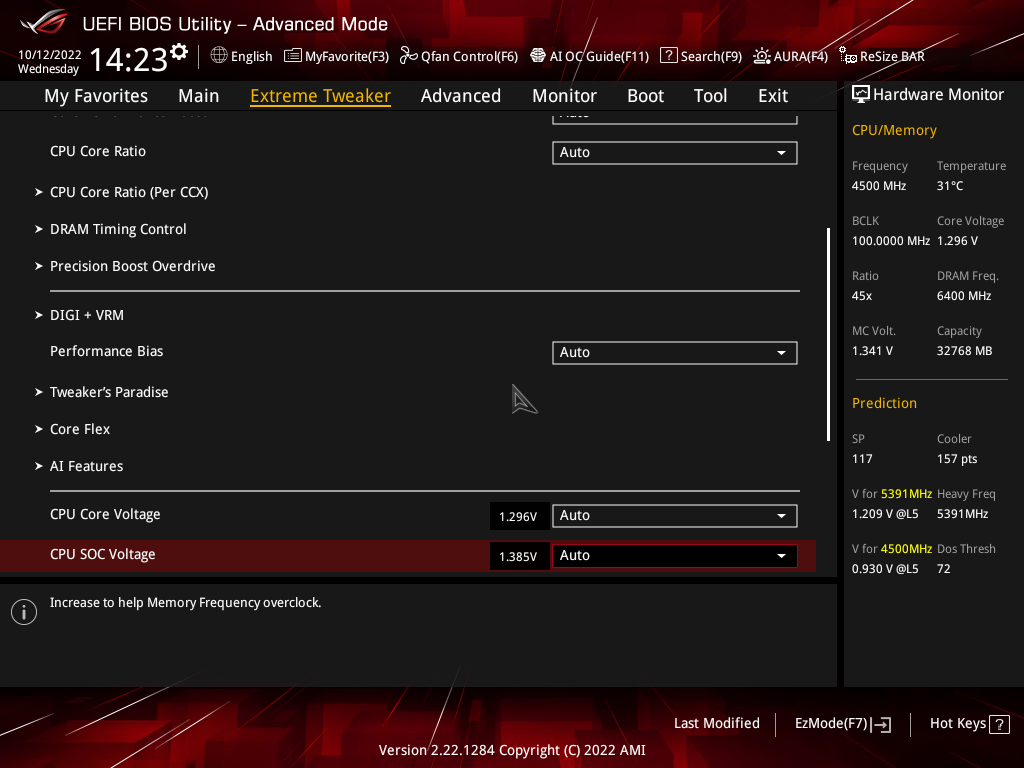The image size is (1024, 768).
Task: Open CPU SOC Voltage Auto dropdown
Action: (x=675, y=556)
